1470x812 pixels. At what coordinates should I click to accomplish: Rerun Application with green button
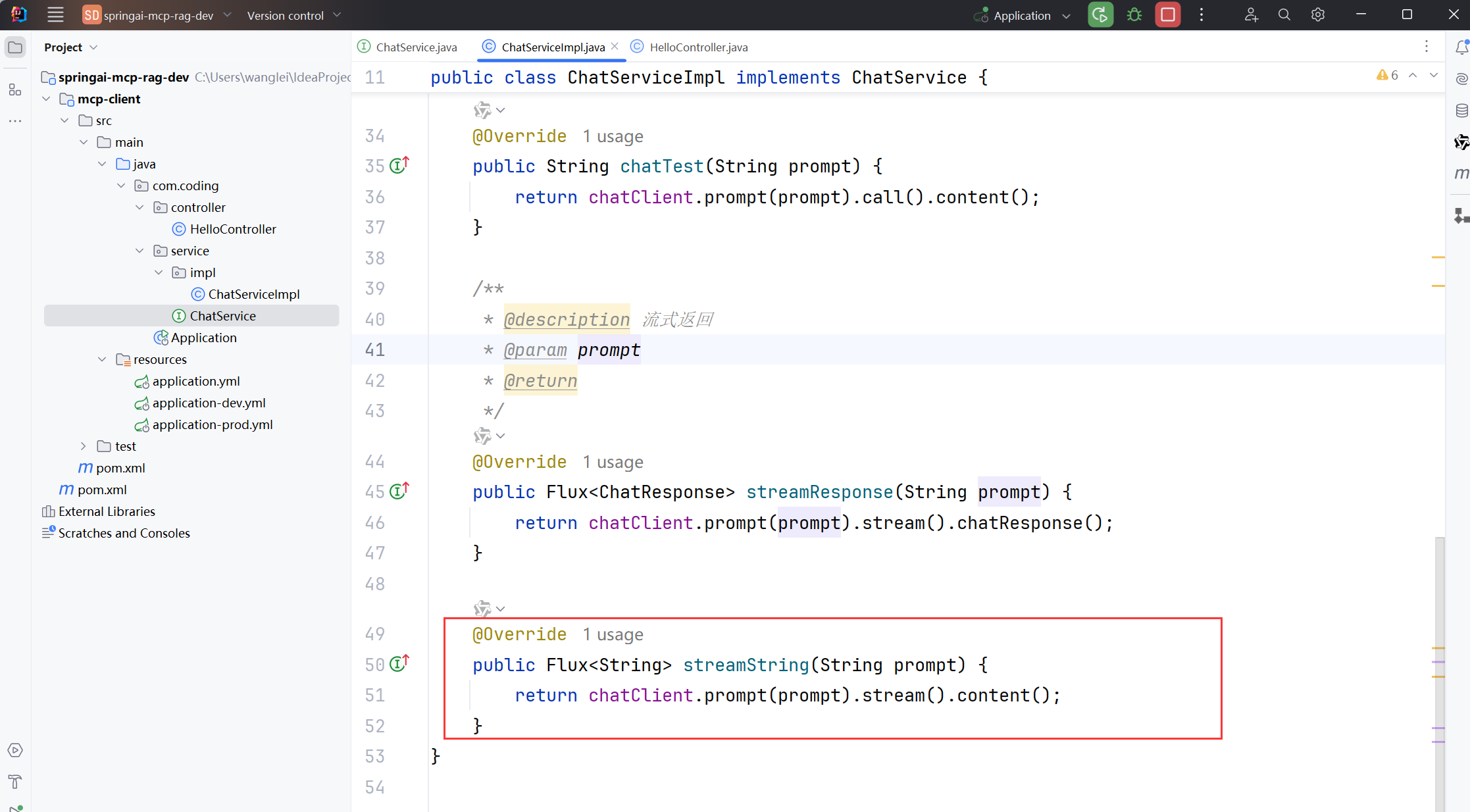(1100, 15)
